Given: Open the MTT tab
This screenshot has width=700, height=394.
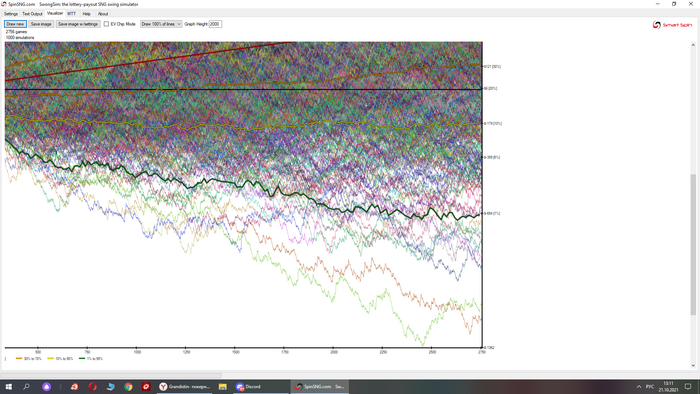Looking at the screenshot, I should click(71, 14).
